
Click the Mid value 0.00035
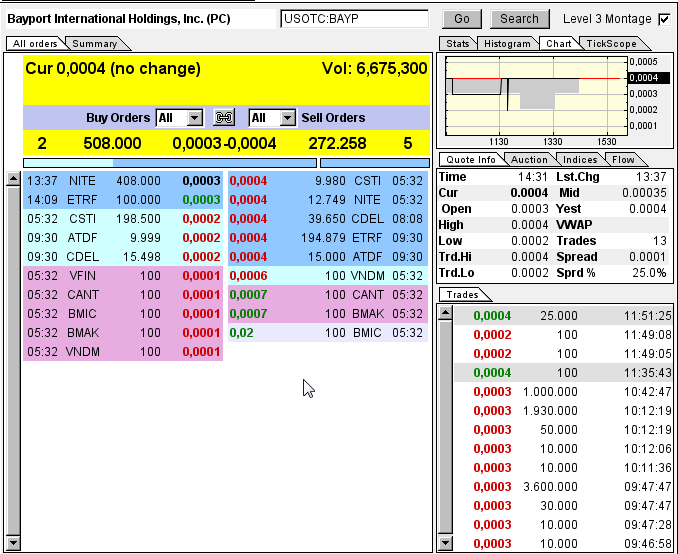coord(644,193)
